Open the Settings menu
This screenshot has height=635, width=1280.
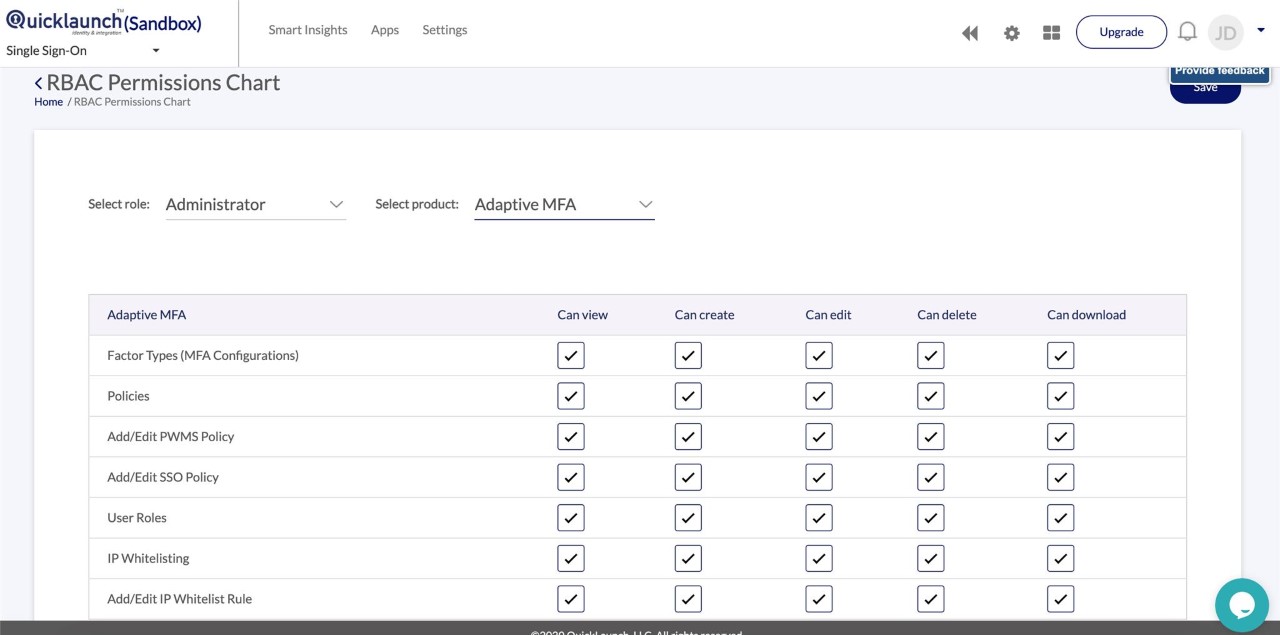(x=445, y=30)
